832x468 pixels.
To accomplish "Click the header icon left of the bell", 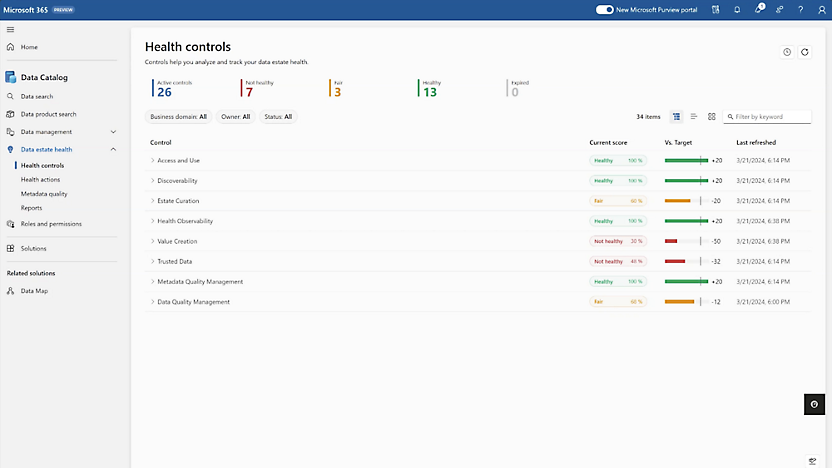I will 716,10.
